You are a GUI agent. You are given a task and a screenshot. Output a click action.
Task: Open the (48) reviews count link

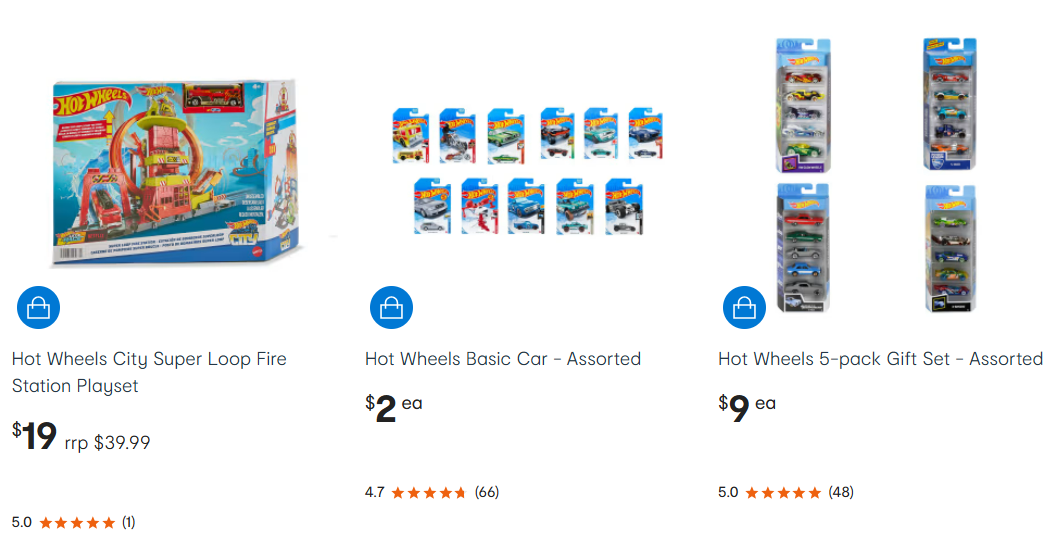click(x=840, y=492)
